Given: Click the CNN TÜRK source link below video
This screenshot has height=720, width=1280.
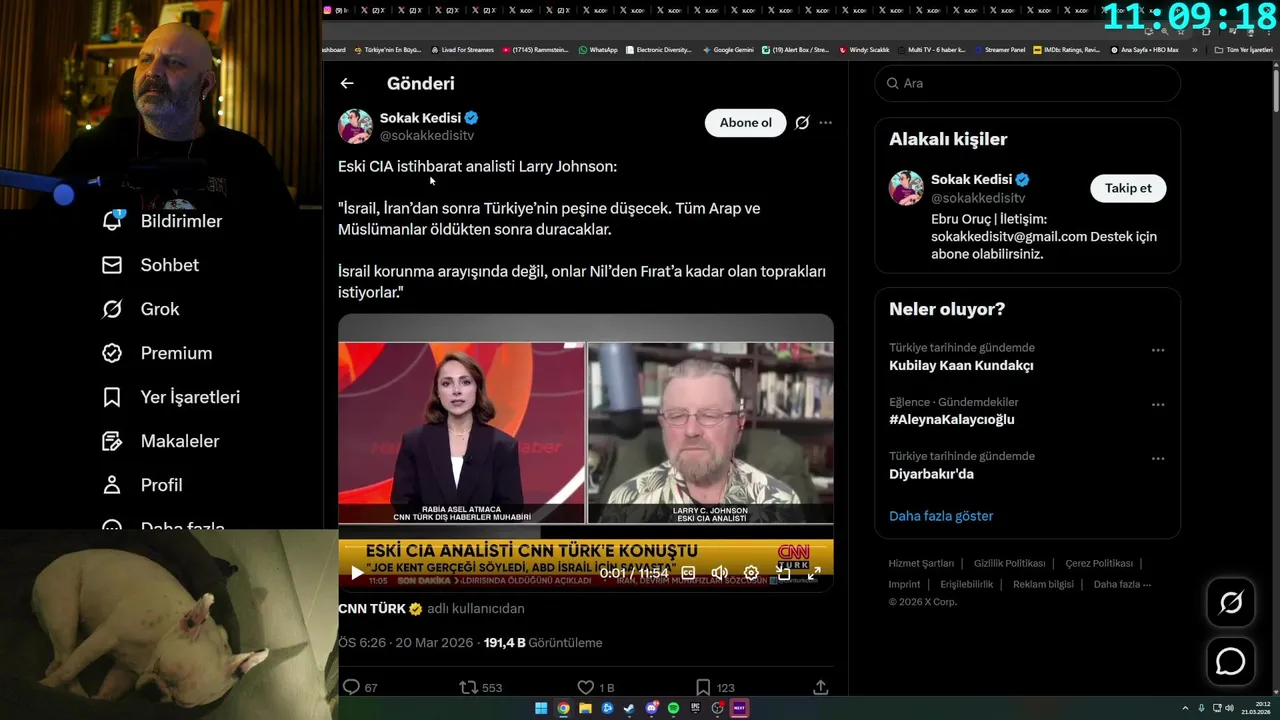Looking at the screenshot, I should click(380, 608).
